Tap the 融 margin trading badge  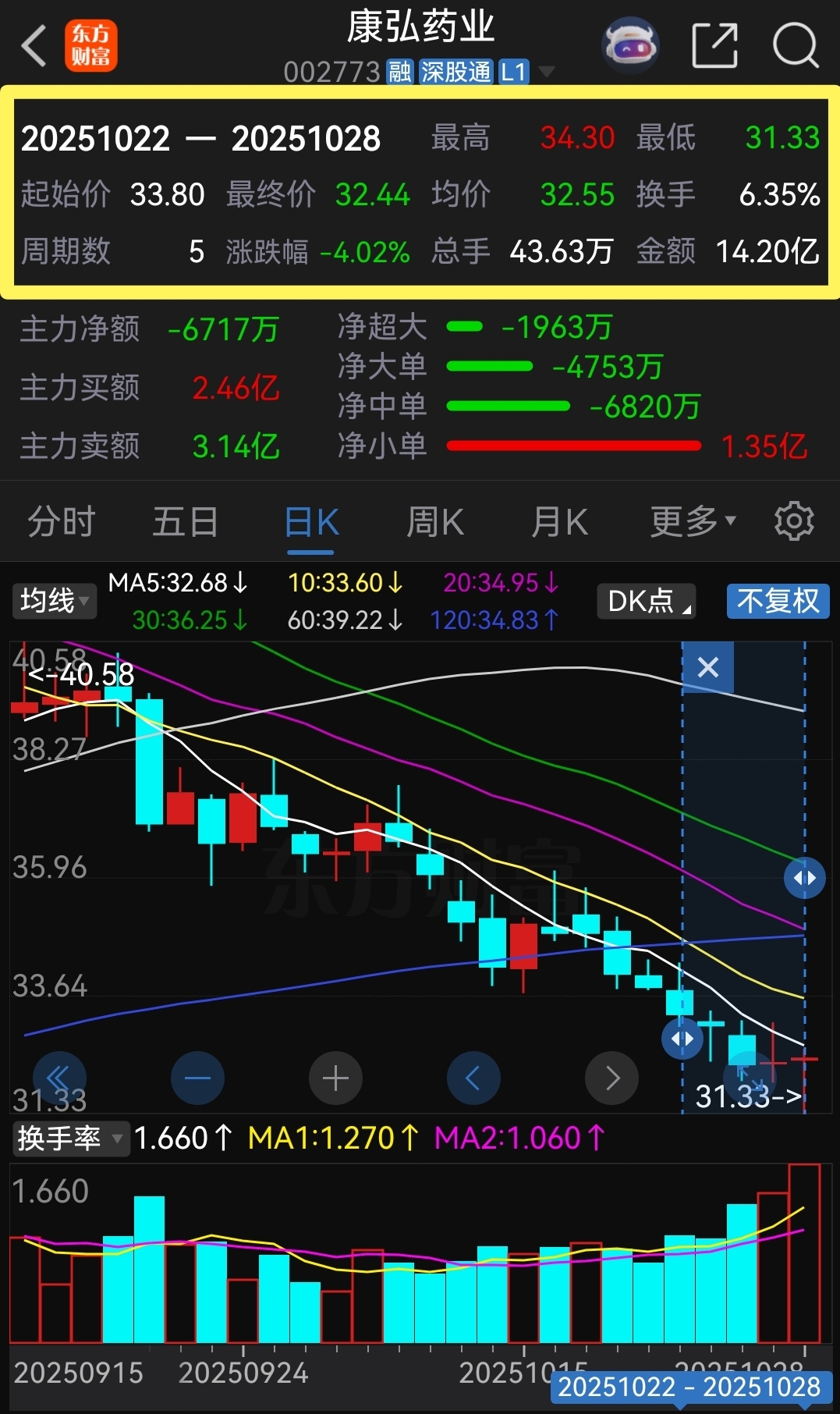tap(399, 73)
